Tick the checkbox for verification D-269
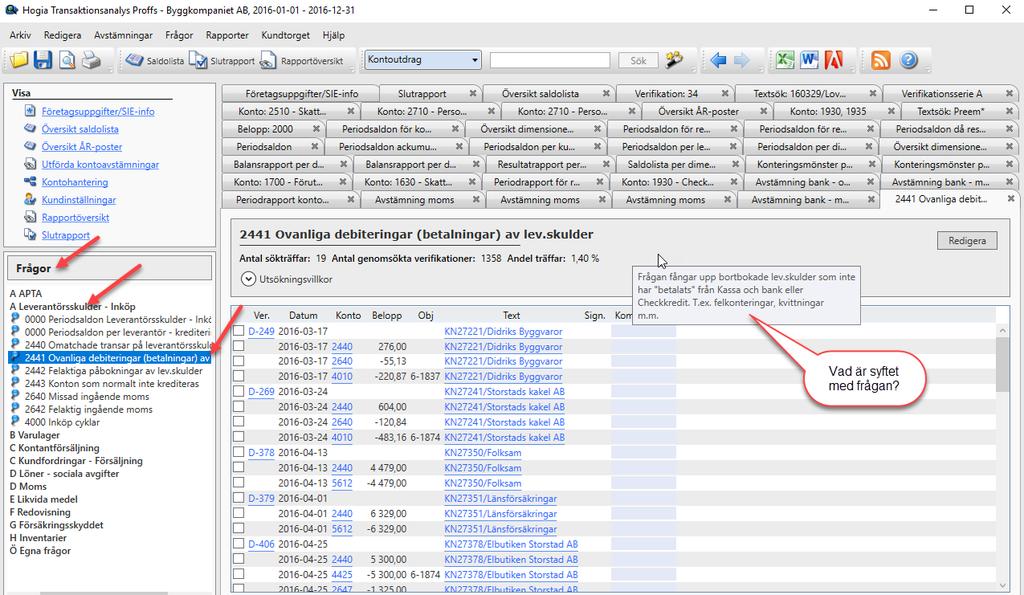Screen dimensions: 1024x595 [x=239, y=391]
